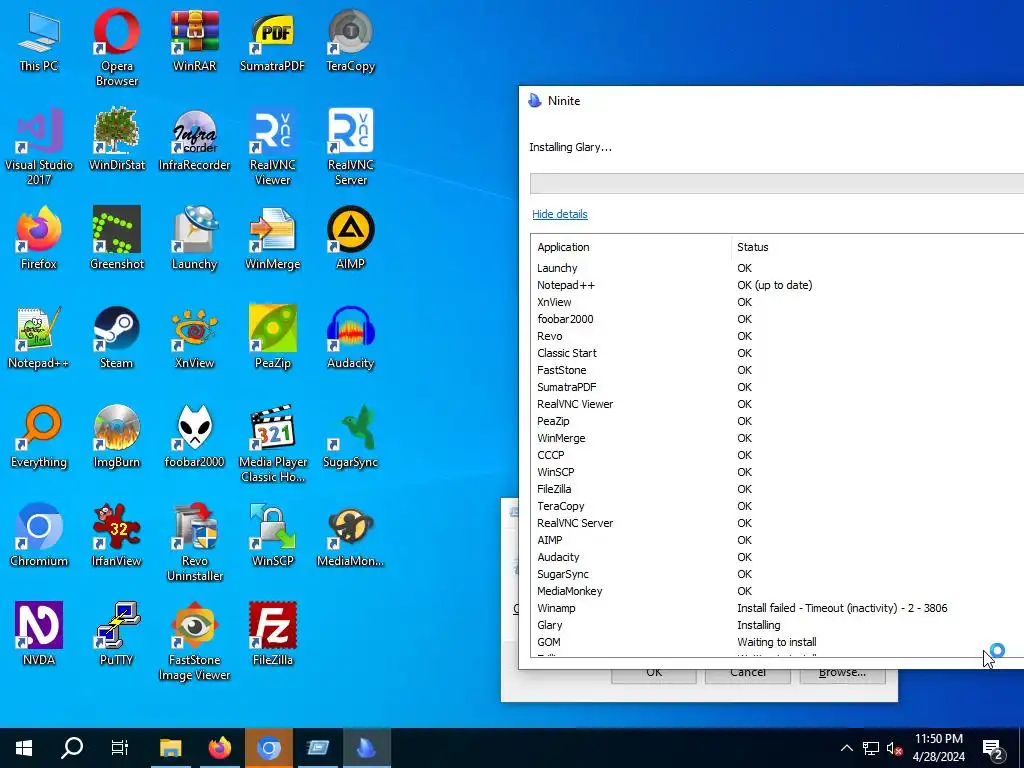
Task: Click the Notepad++ desktop shortcut
Action: (39, 337)
